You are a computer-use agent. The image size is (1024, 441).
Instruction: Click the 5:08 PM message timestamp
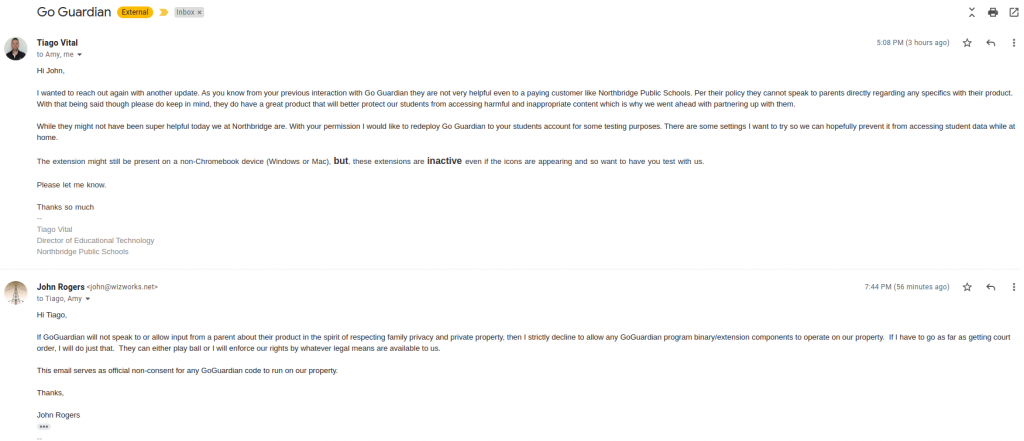click(912, 42)
